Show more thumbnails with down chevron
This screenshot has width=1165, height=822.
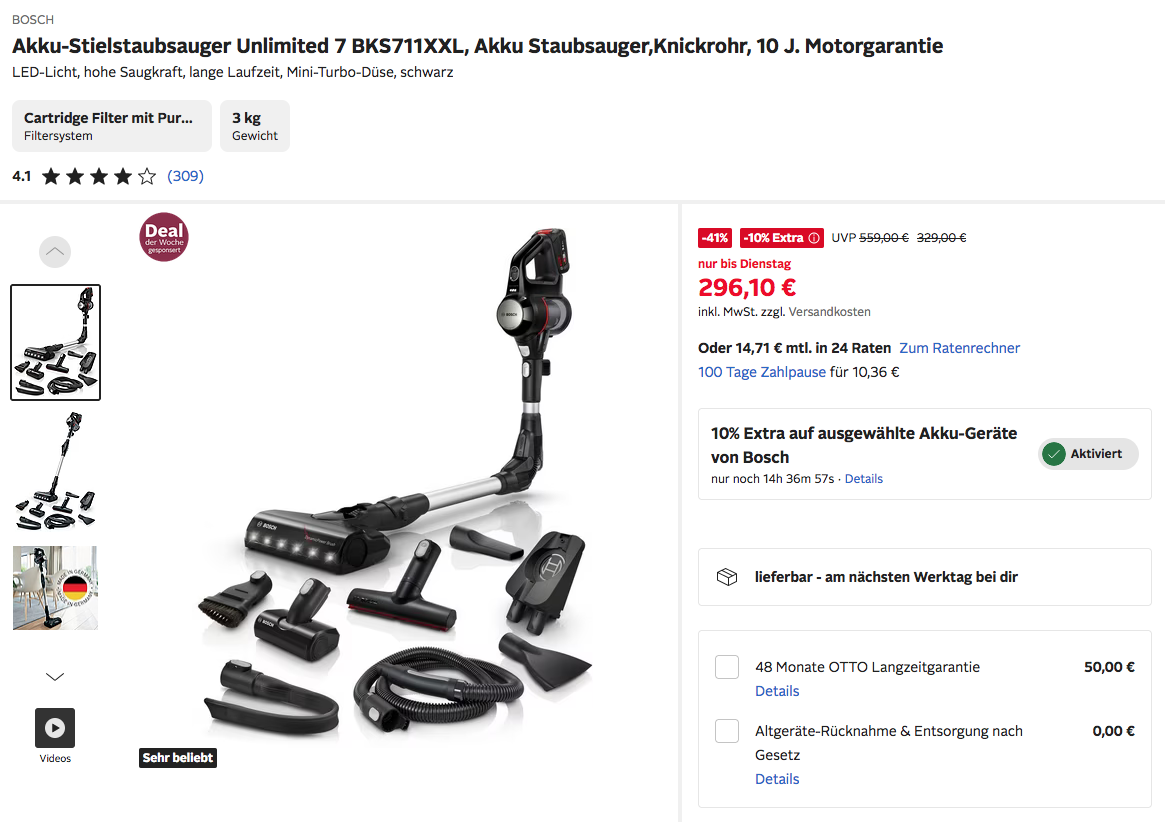point(55,676)
